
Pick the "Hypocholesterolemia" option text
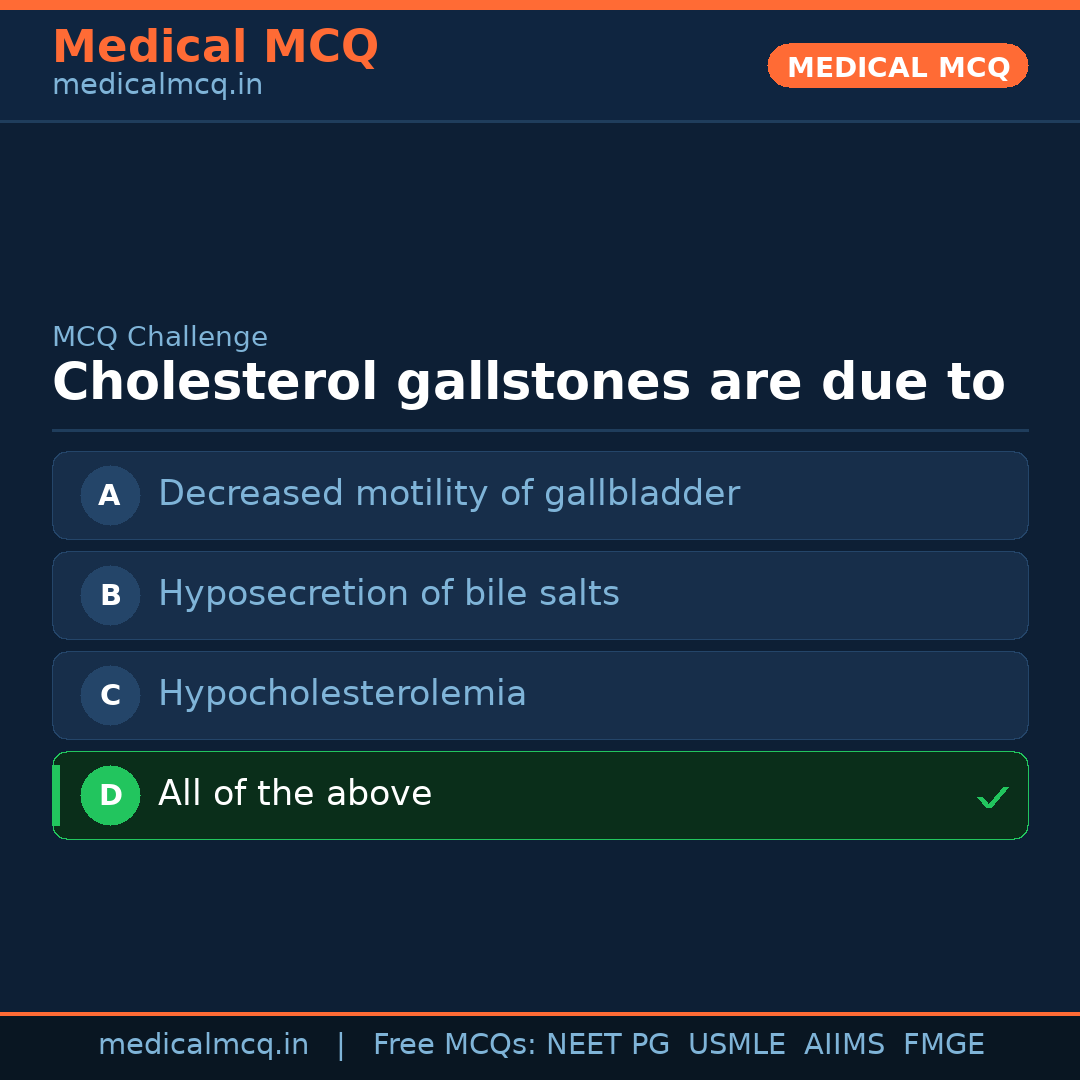click(342, 694)
